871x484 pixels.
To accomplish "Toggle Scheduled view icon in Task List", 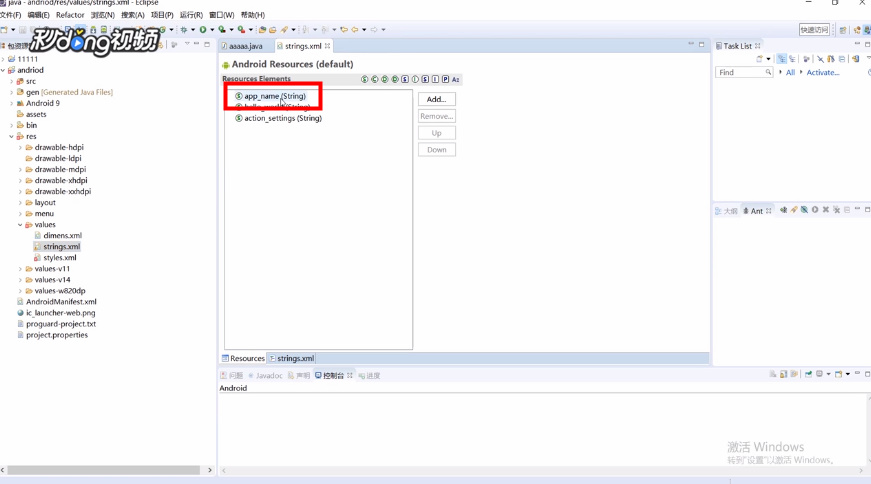I will 792,58.
